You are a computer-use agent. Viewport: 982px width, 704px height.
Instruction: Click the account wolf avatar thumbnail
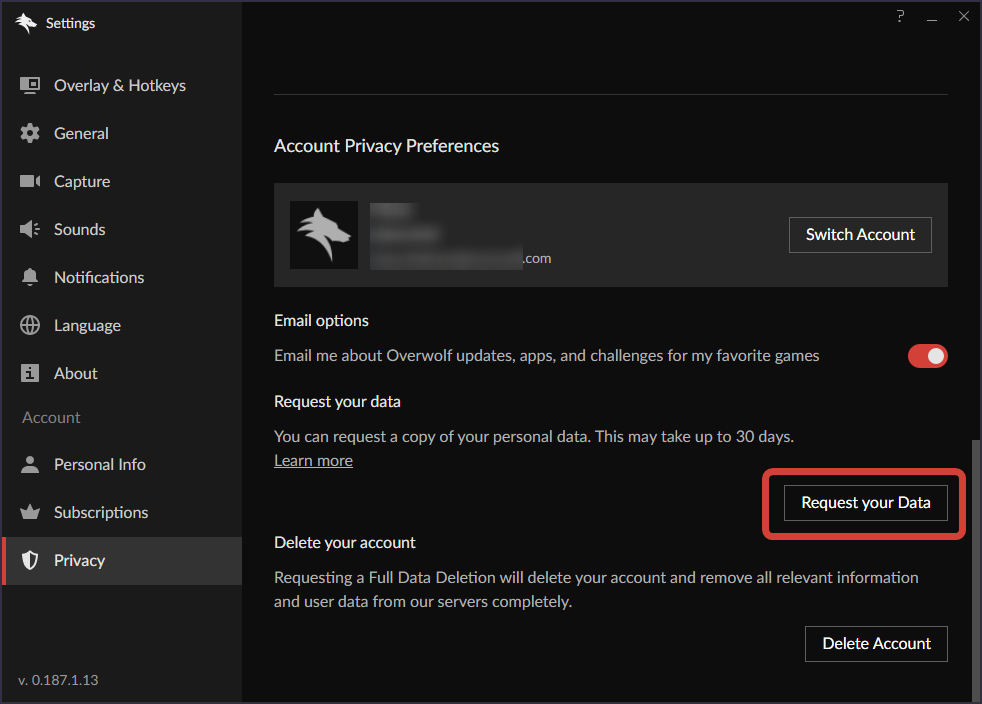click(324, 235)
